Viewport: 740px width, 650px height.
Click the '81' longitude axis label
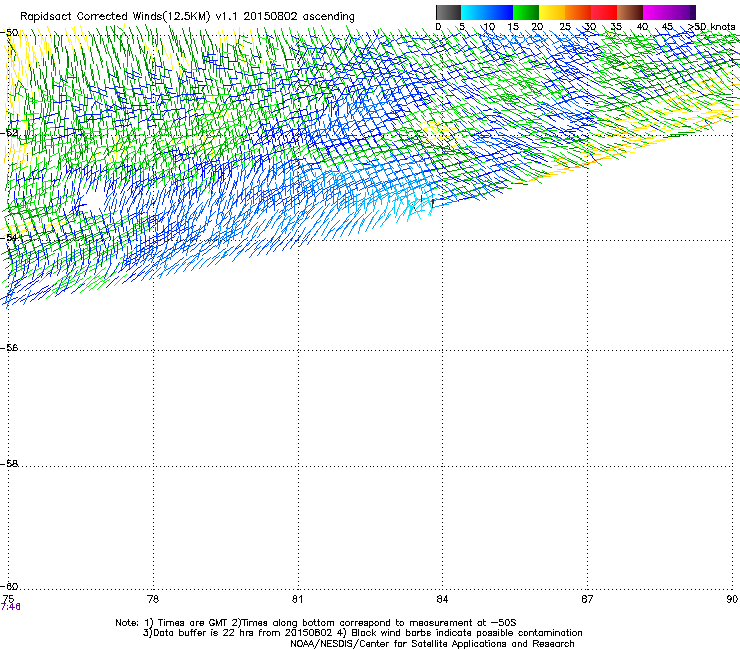(x=297, y=599)
